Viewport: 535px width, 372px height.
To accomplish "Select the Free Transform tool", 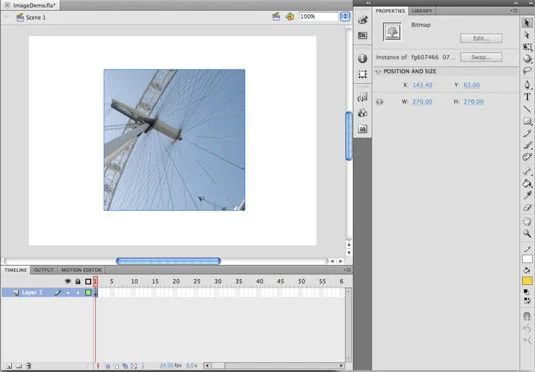I will pos(527,47).
